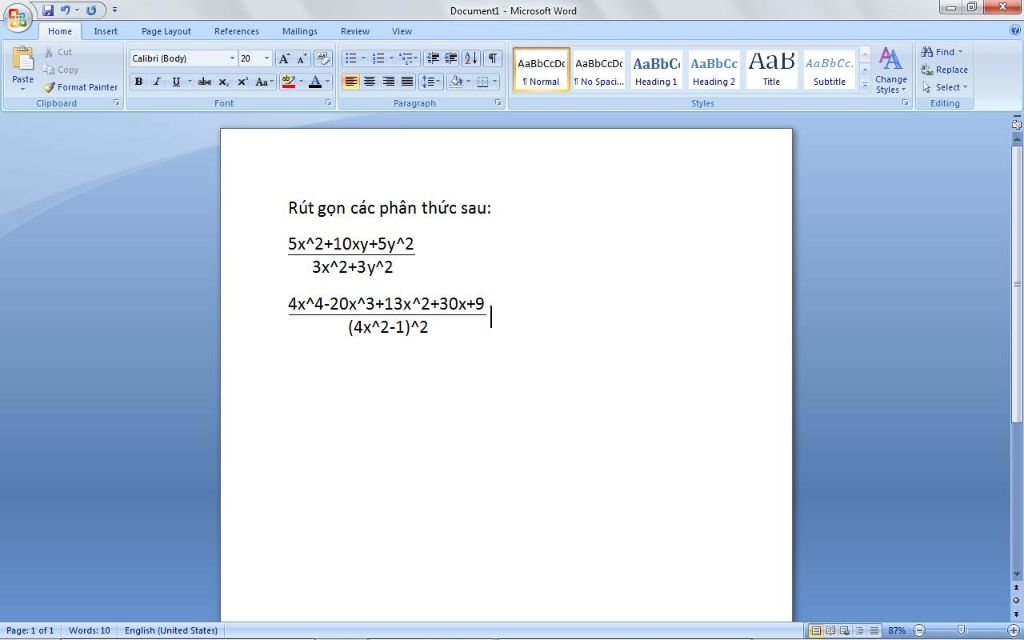Undo the last action
Viewport: 1024px width, 640px height.
click(65, 10)
